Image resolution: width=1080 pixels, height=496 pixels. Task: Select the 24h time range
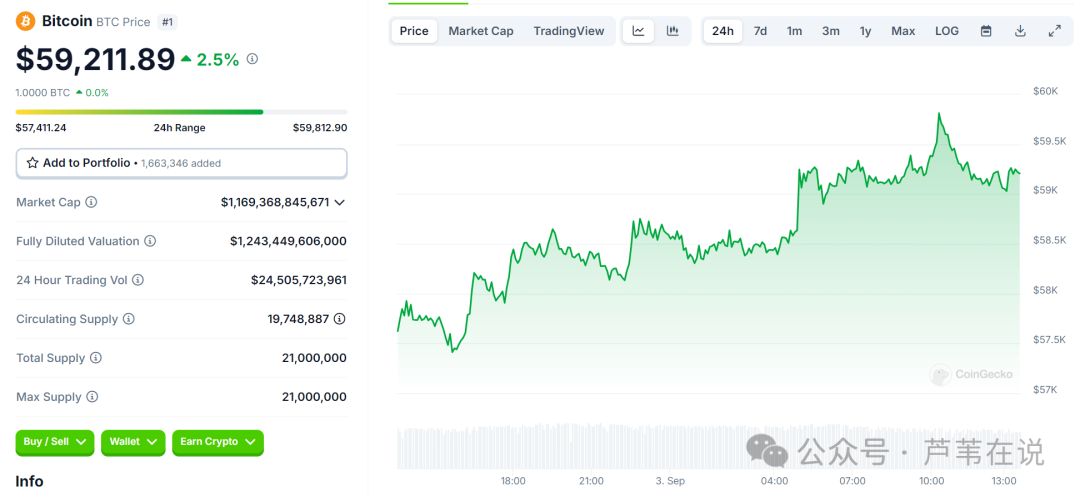point(723,31)
